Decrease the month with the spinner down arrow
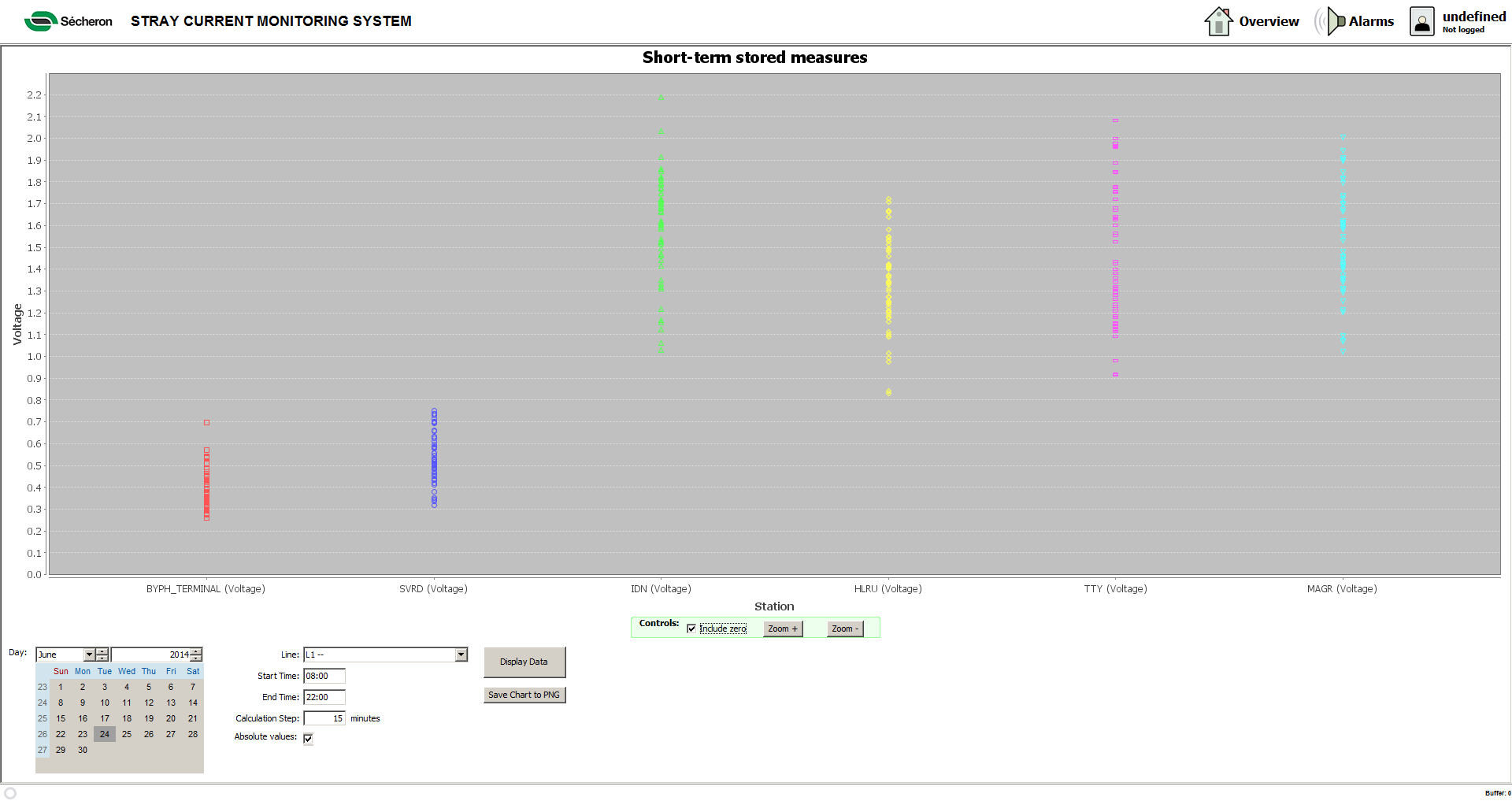The width and height of the screenshot is (1512, 801). click(102, 658)
